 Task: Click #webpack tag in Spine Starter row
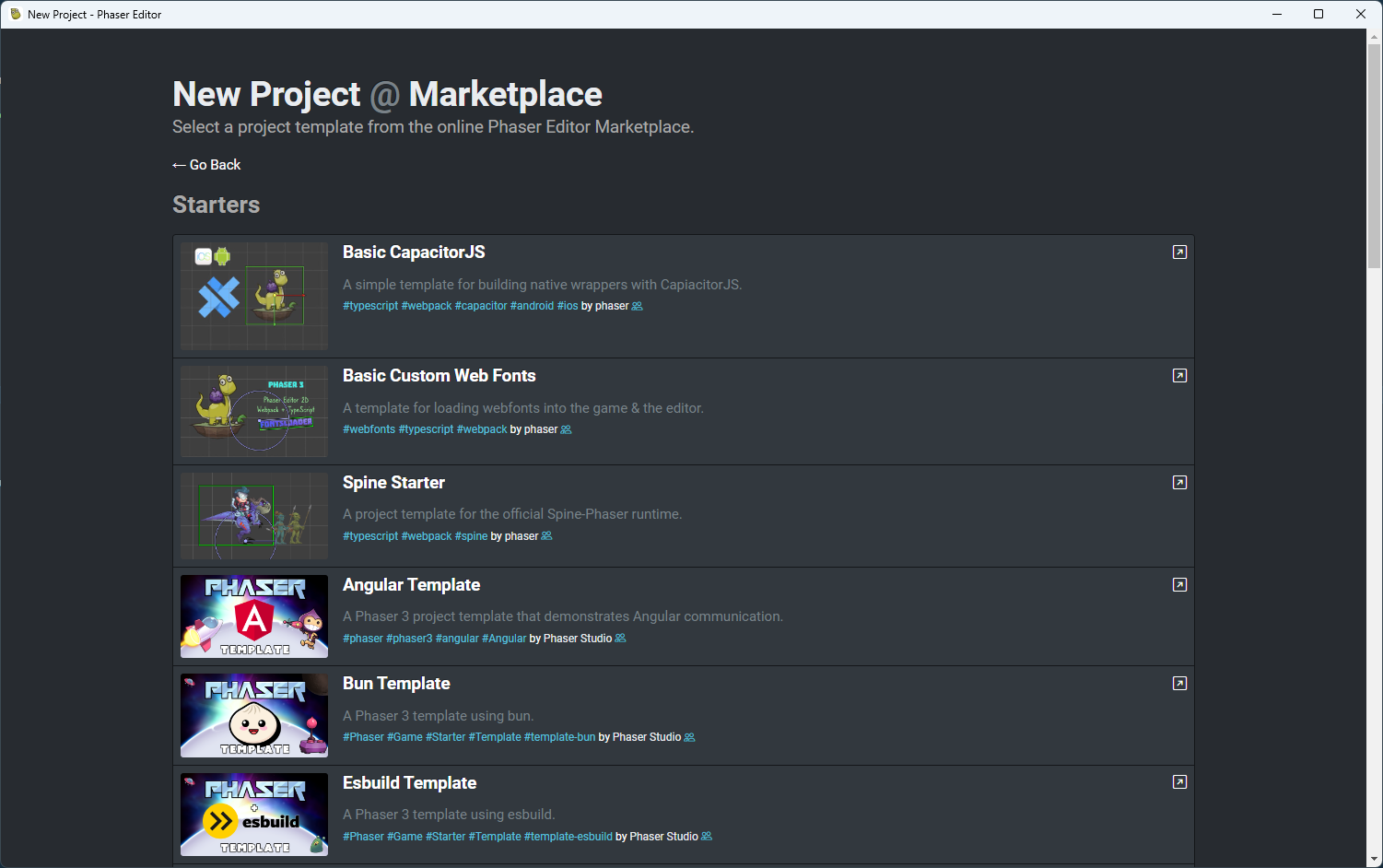pyautogui.click(x=427, y=536)
